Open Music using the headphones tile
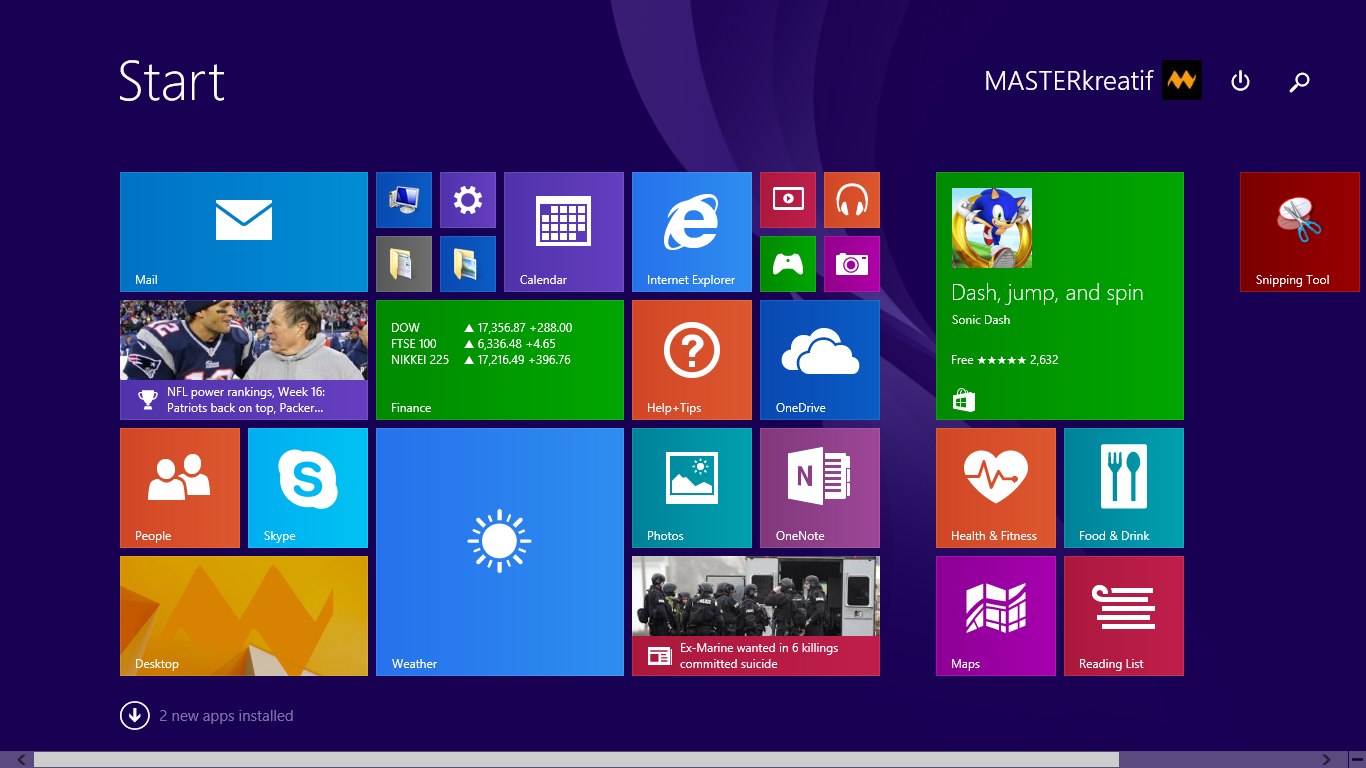This screenshot has height=768, width=1366. (851, 200)
